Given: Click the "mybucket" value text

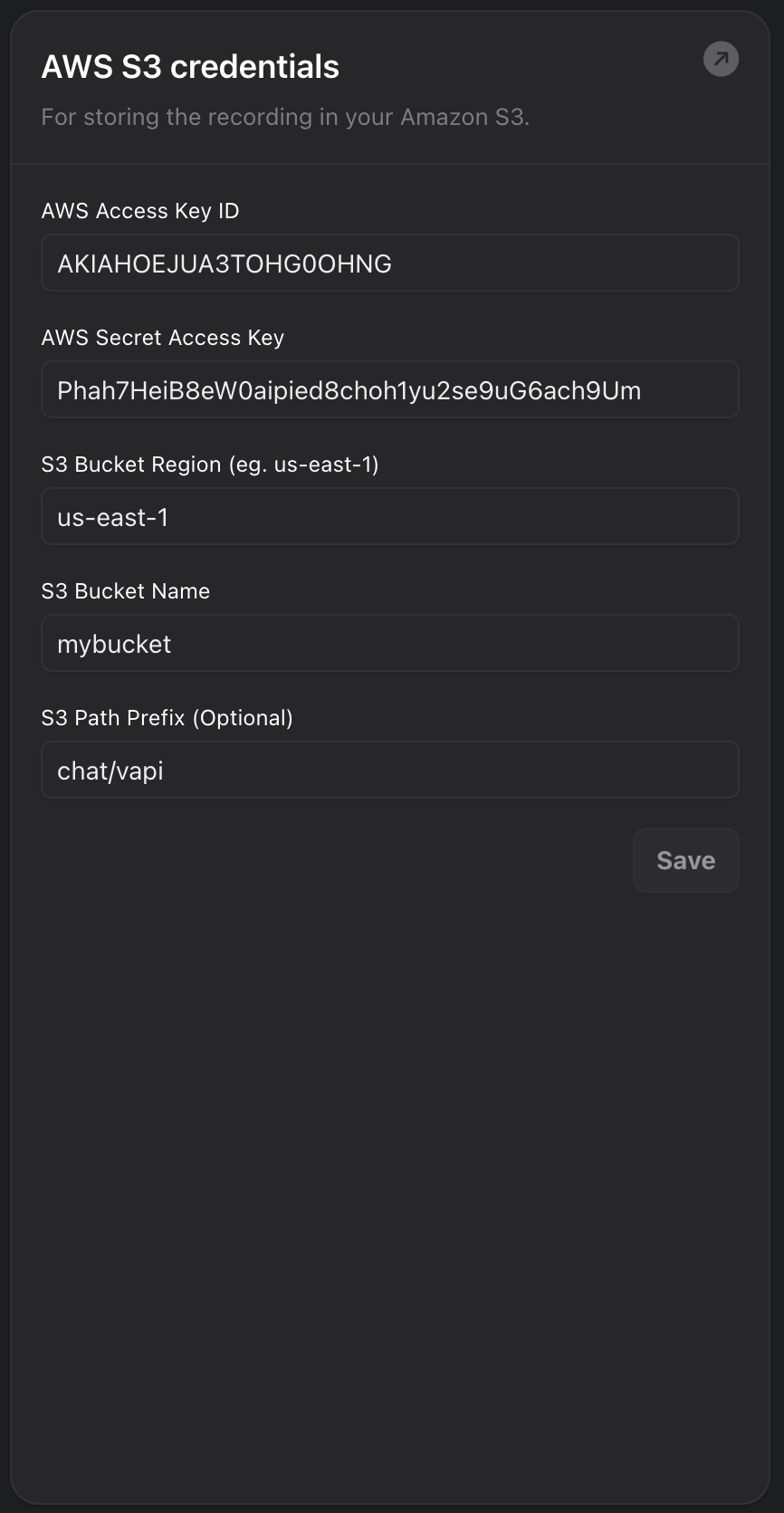Looking at the screenshot, I should click(114, 644).
